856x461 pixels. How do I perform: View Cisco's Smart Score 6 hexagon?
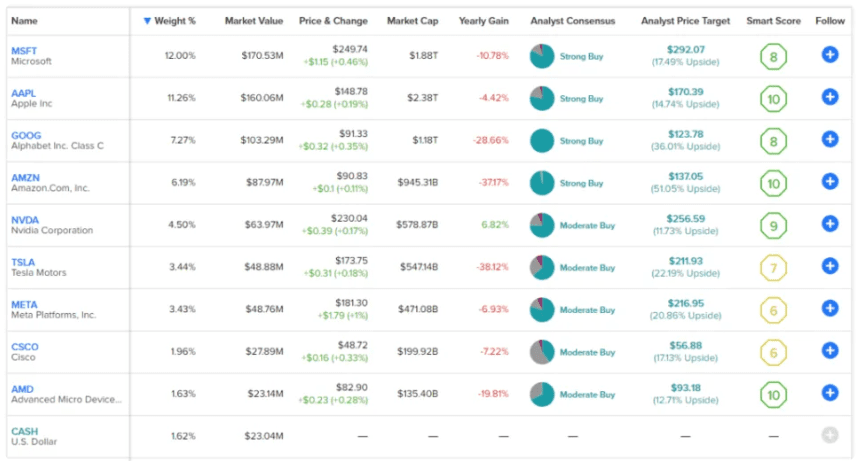(x=773, y=352)
